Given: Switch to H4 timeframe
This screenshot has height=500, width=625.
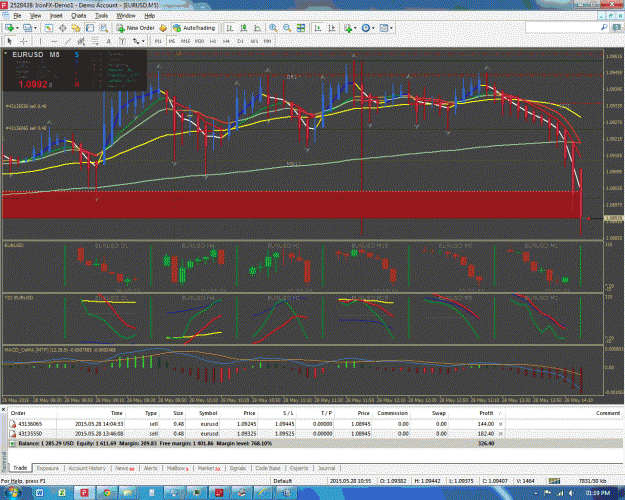Looking at the screenshot, I should (226, 41).
